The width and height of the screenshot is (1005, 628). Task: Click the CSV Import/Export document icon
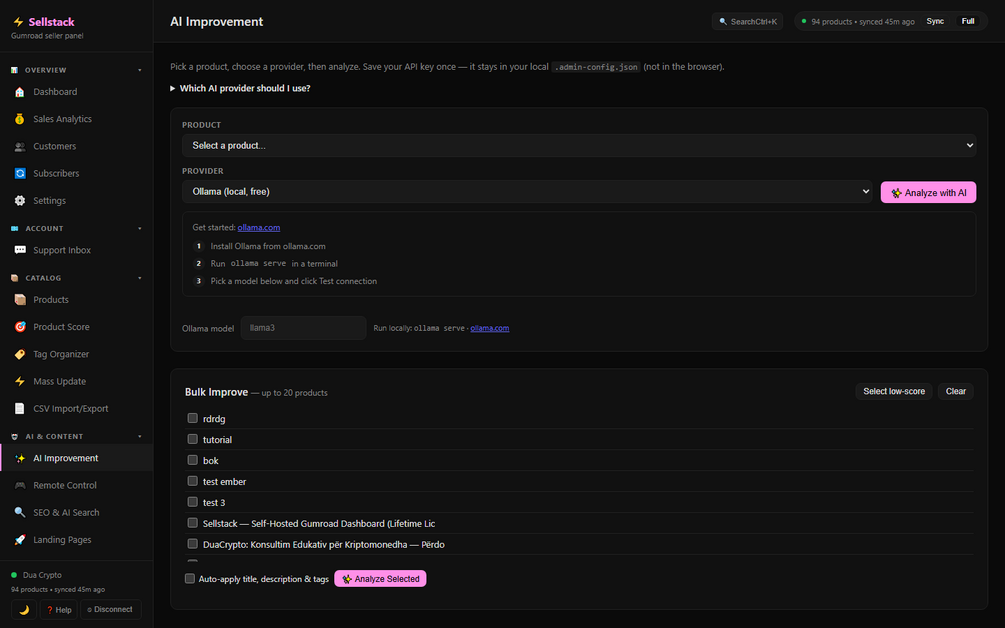pyautogui.click(x=20, y=409)
